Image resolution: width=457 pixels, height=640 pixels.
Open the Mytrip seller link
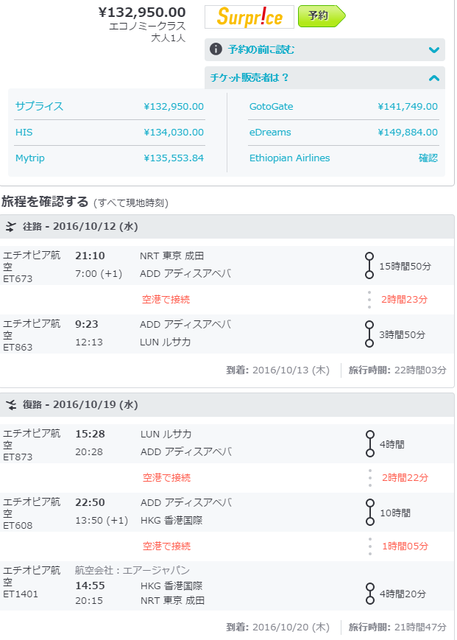point(30,158)
